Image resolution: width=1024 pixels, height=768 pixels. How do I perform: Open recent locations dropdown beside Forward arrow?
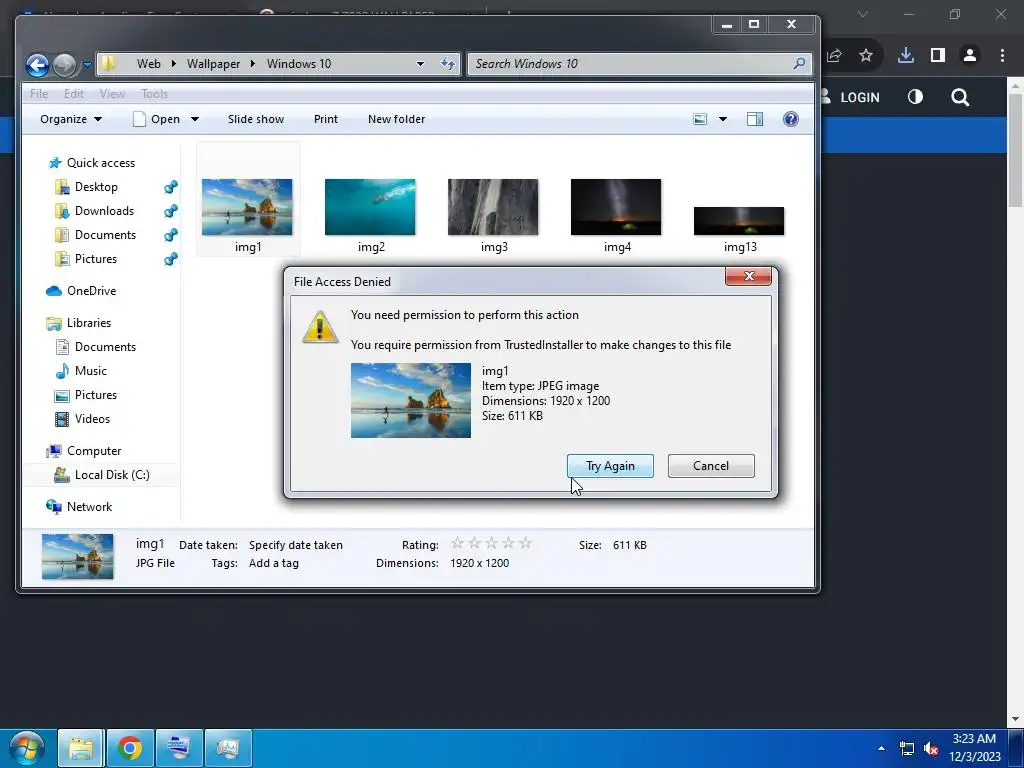coord(87,65)
